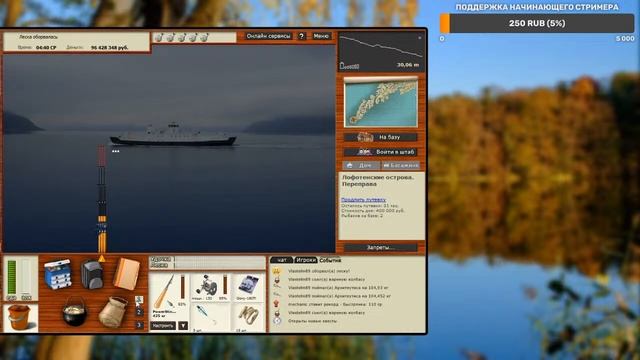Click the 'Леска оборвалась' status message

[x=38, y=37]
